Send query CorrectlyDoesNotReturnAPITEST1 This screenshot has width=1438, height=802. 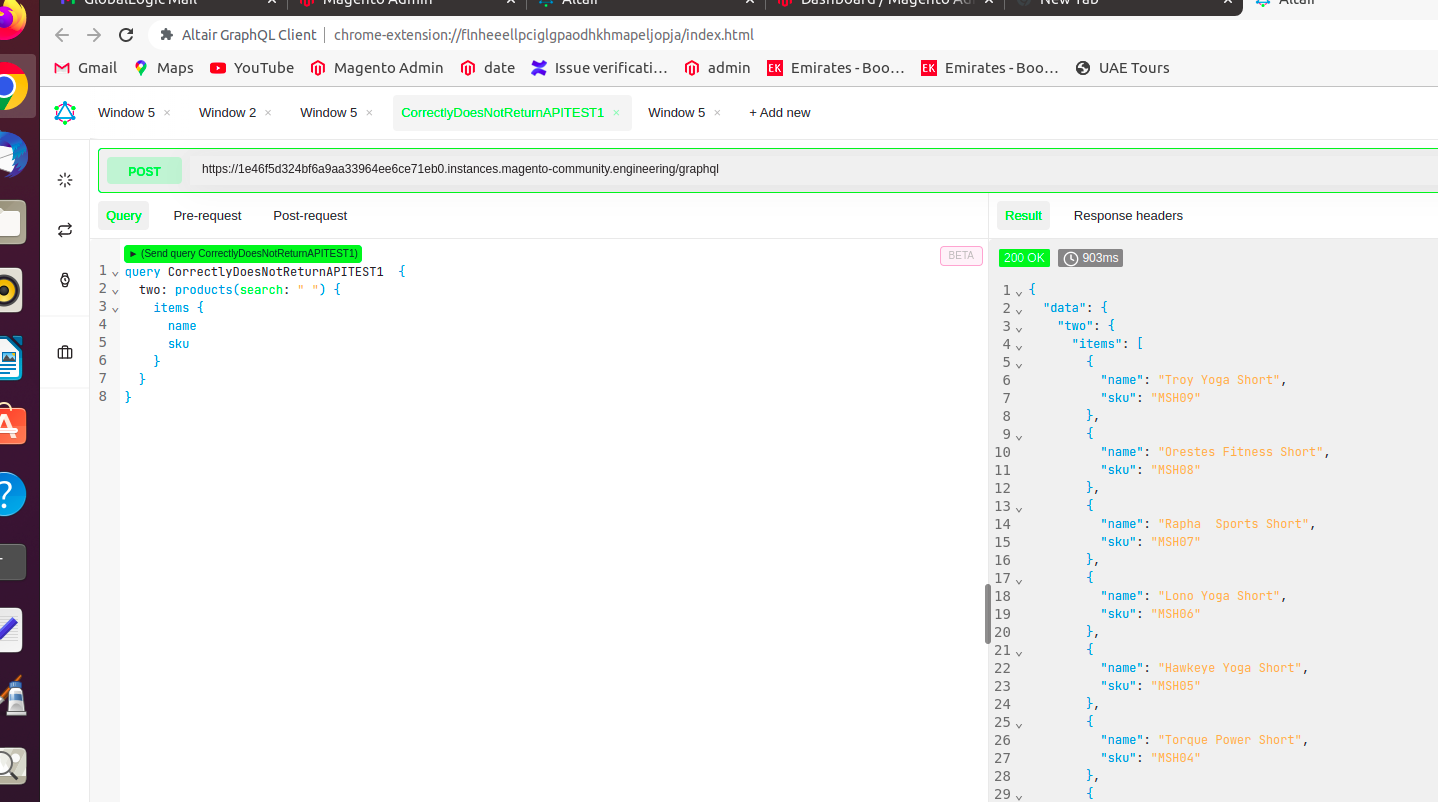point(242,253)
